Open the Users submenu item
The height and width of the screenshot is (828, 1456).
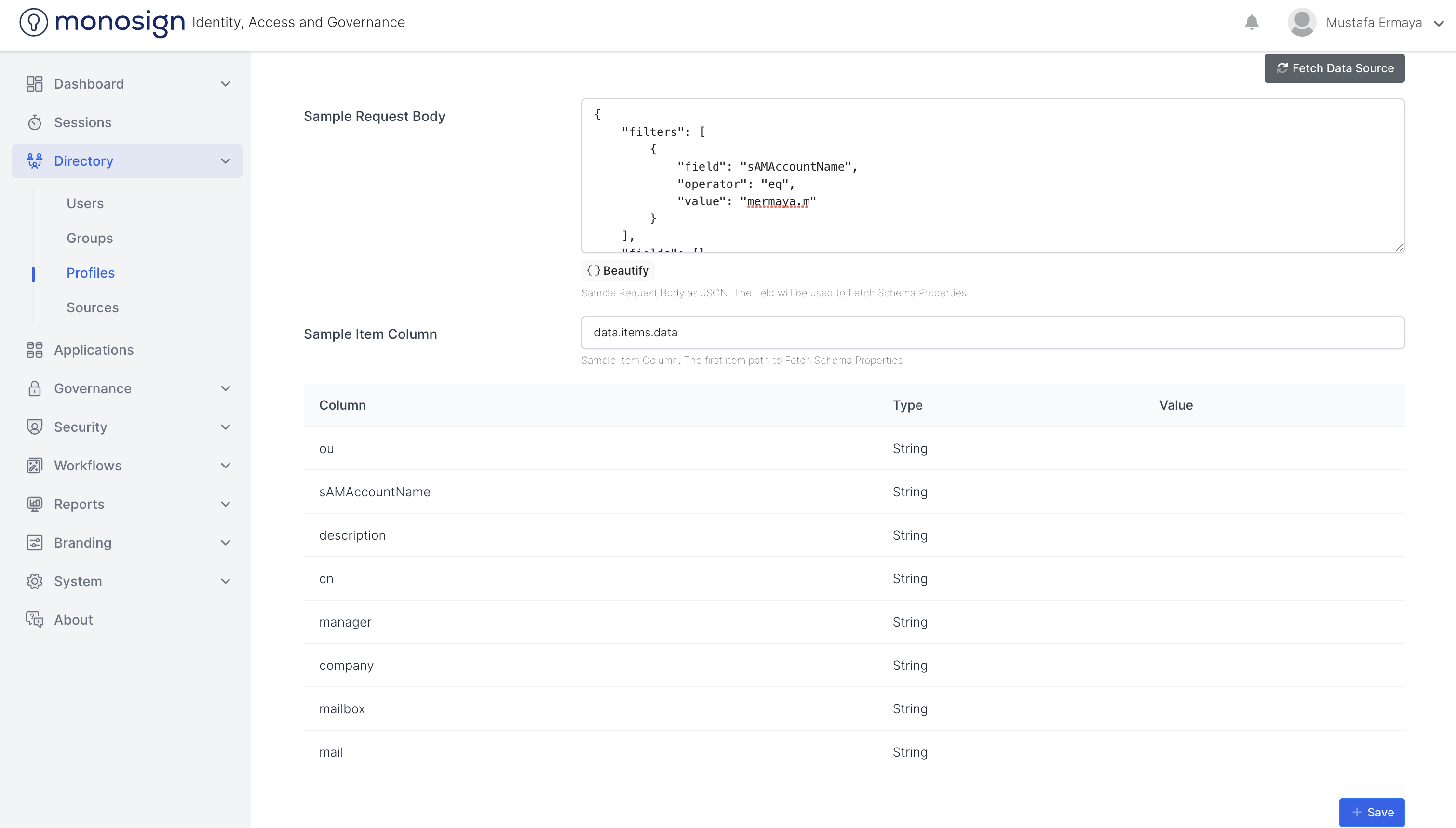tap(85, 203)
